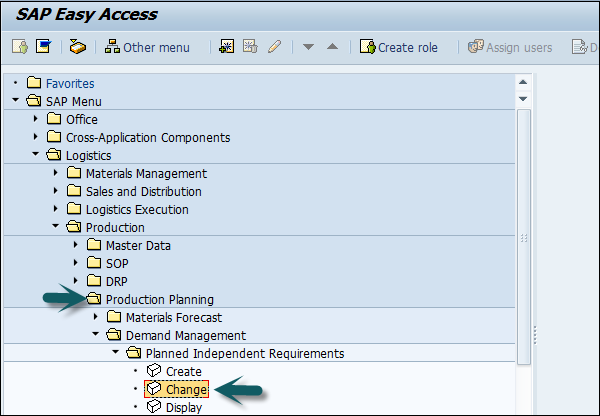Select the Favorites folder
Screen dimensions: 600x416
(x=69, y=84)
